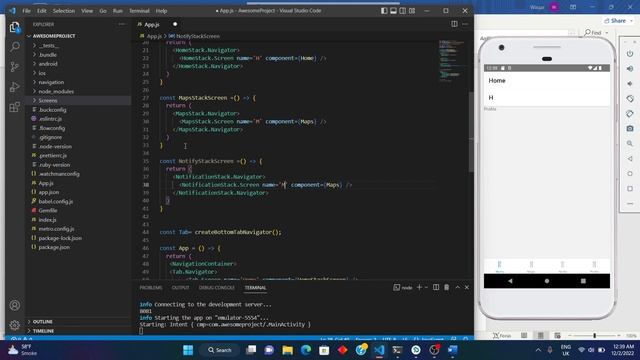Split the editor right
640x360 pixels.
(454, 24)
